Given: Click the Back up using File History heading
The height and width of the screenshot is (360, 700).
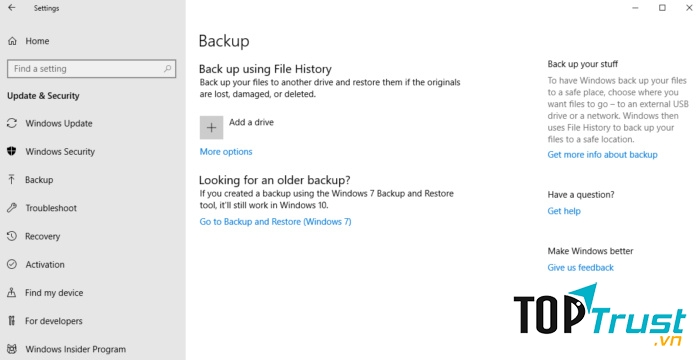Looking at the screenshot, I should tap(265, 69).
